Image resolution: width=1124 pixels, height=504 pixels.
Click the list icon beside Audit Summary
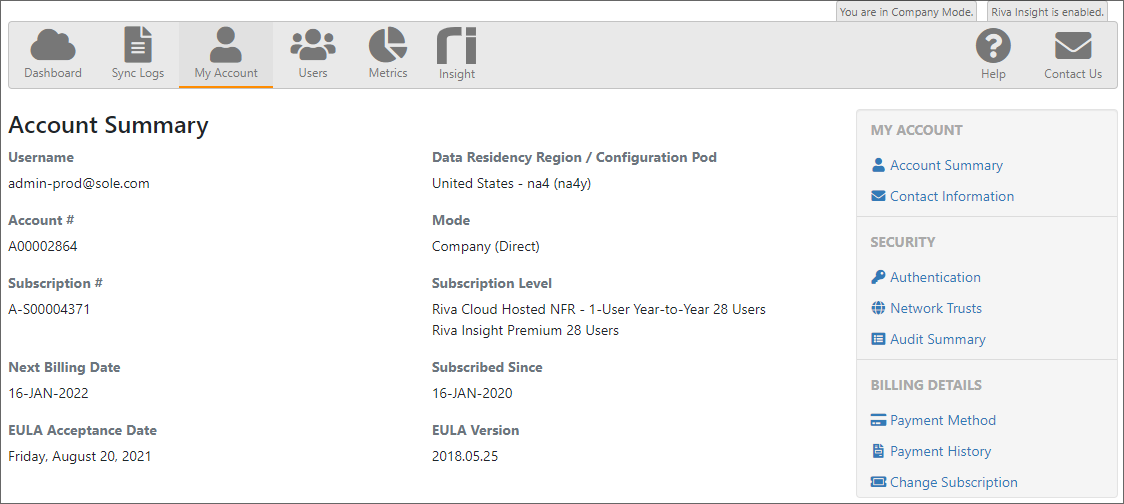point(878,339)
